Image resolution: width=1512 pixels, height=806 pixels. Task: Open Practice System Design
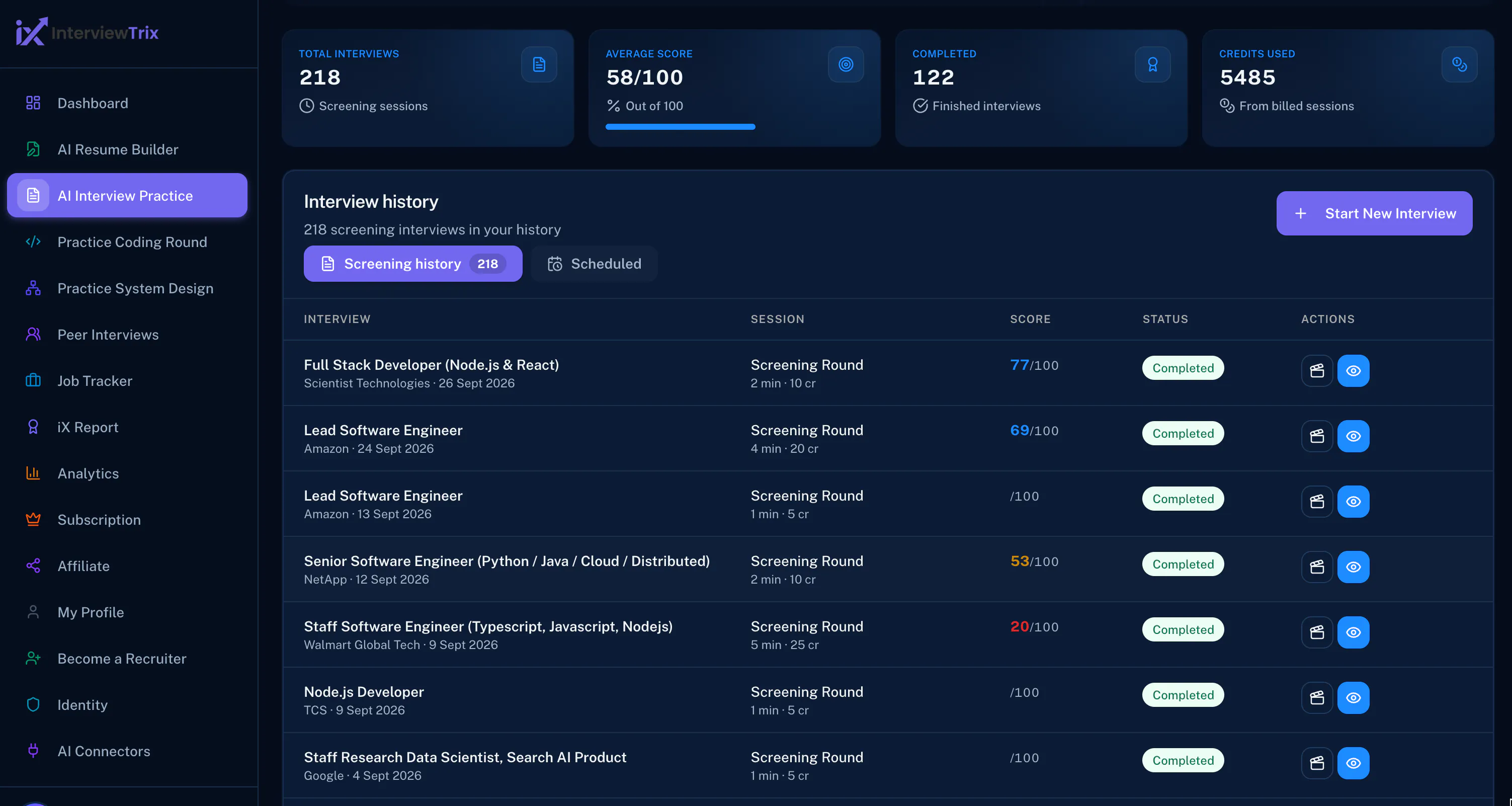[127, 288]
